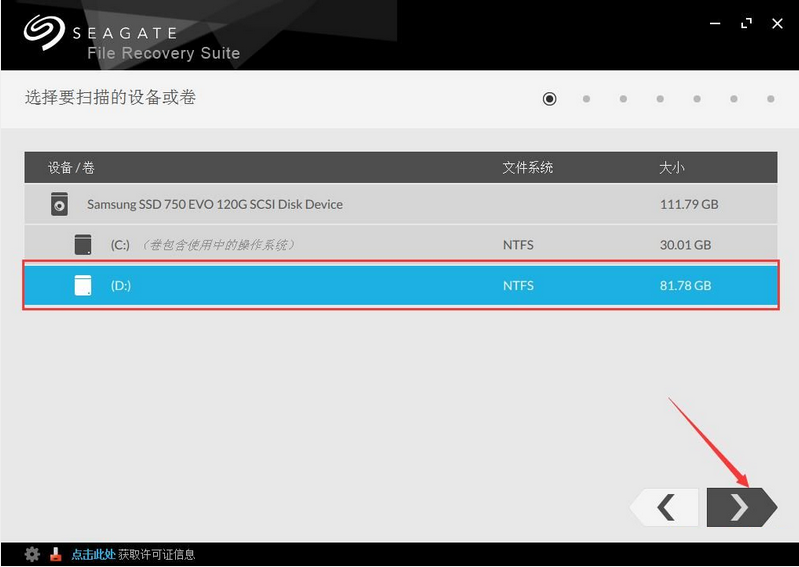Click the license stamp icon
The height and width of the screenshot is (567, 799).
[x=56, y=554]
